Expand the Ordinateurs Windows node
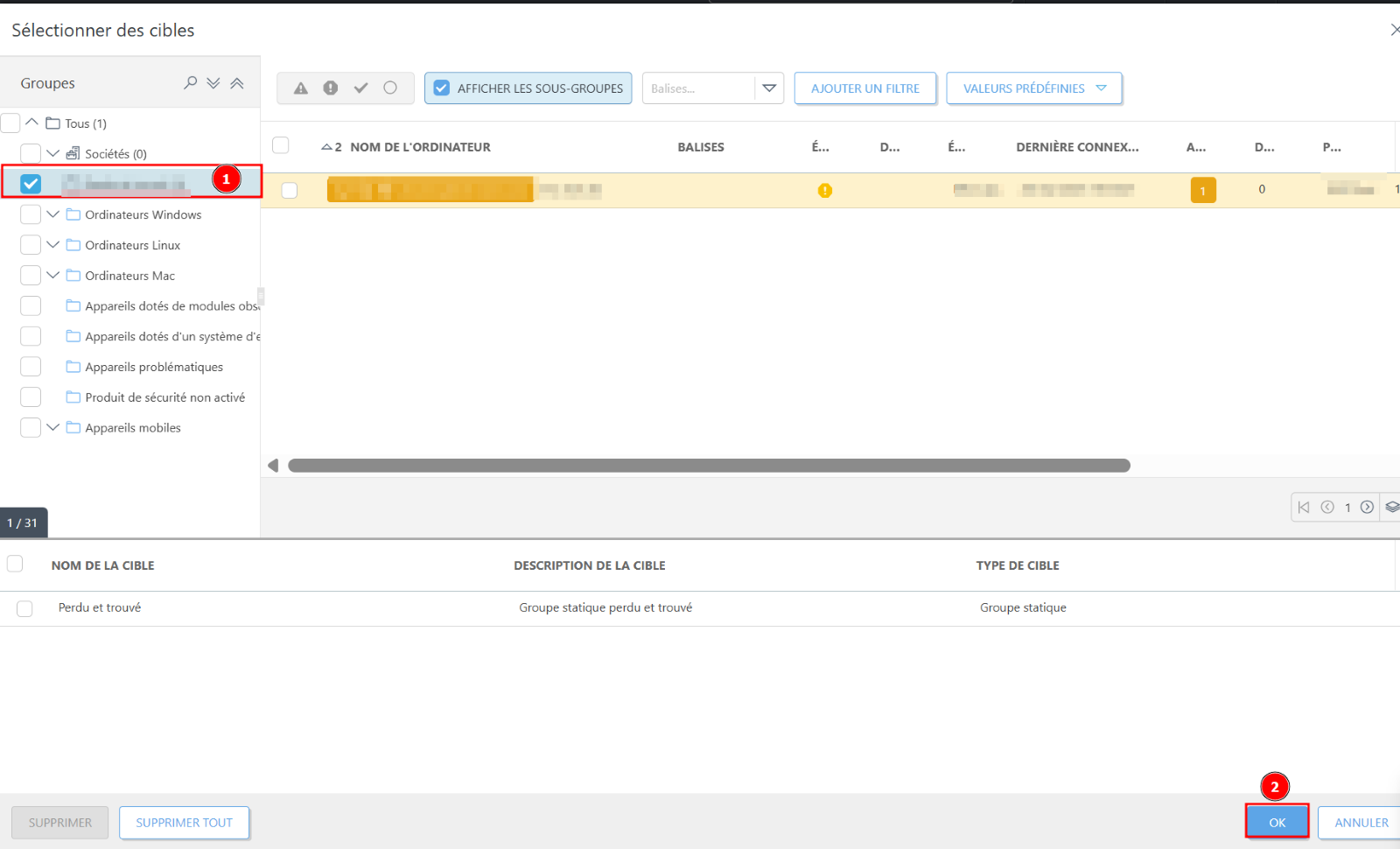 point(52,214)
